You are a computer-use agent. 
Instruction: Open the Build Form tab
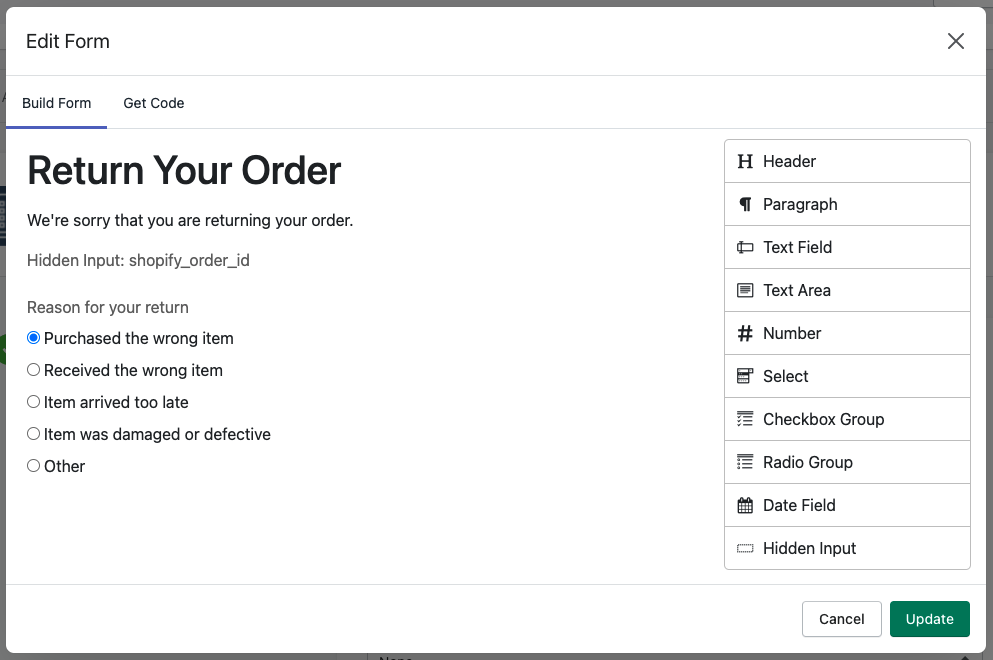point(56,103)
